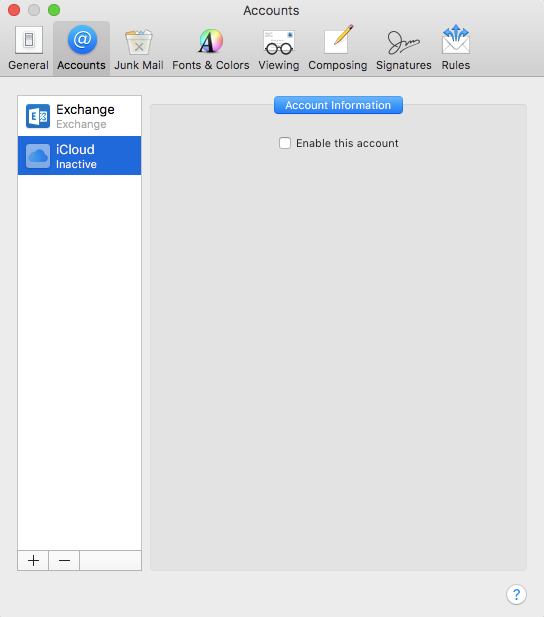Select the Accounts @ icon
This screenshot has width=544, height=617.
tap(82, 39)
